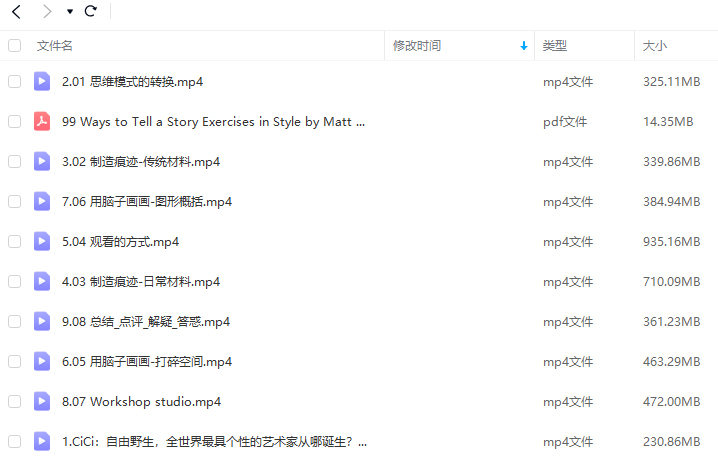Screen dimensions: 718x467
Task: Click the forward navigation arrow
Action: [x=46, y=12]
